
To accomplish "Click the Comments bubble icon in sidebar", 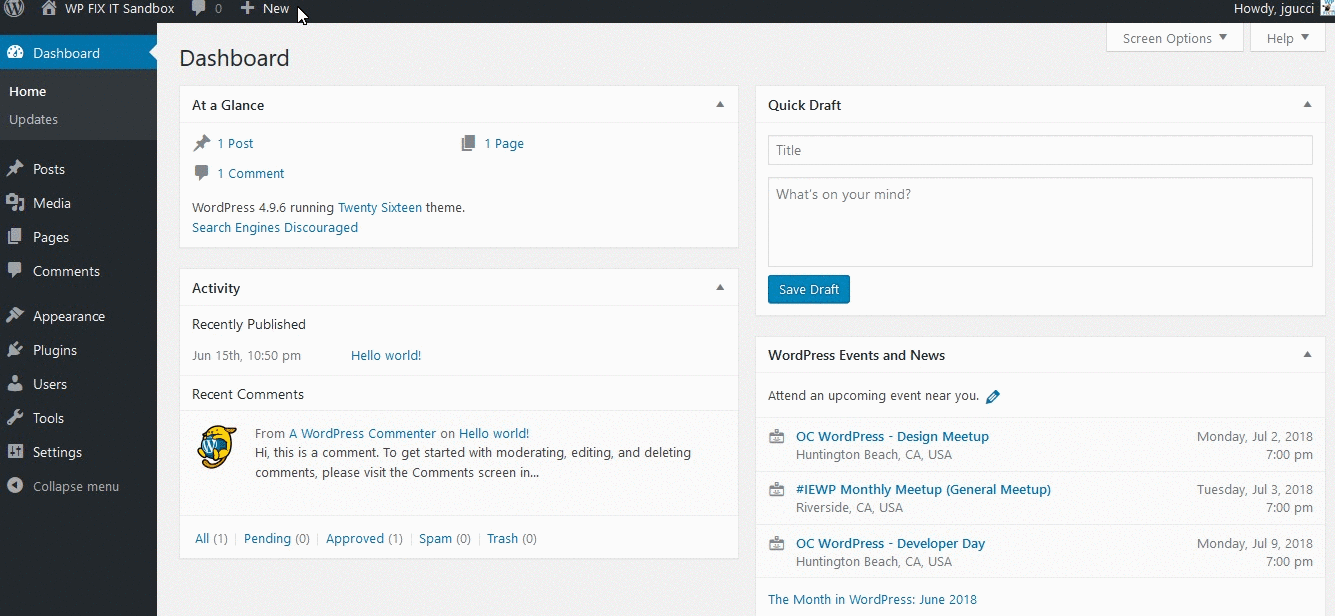I will [15, 271].
